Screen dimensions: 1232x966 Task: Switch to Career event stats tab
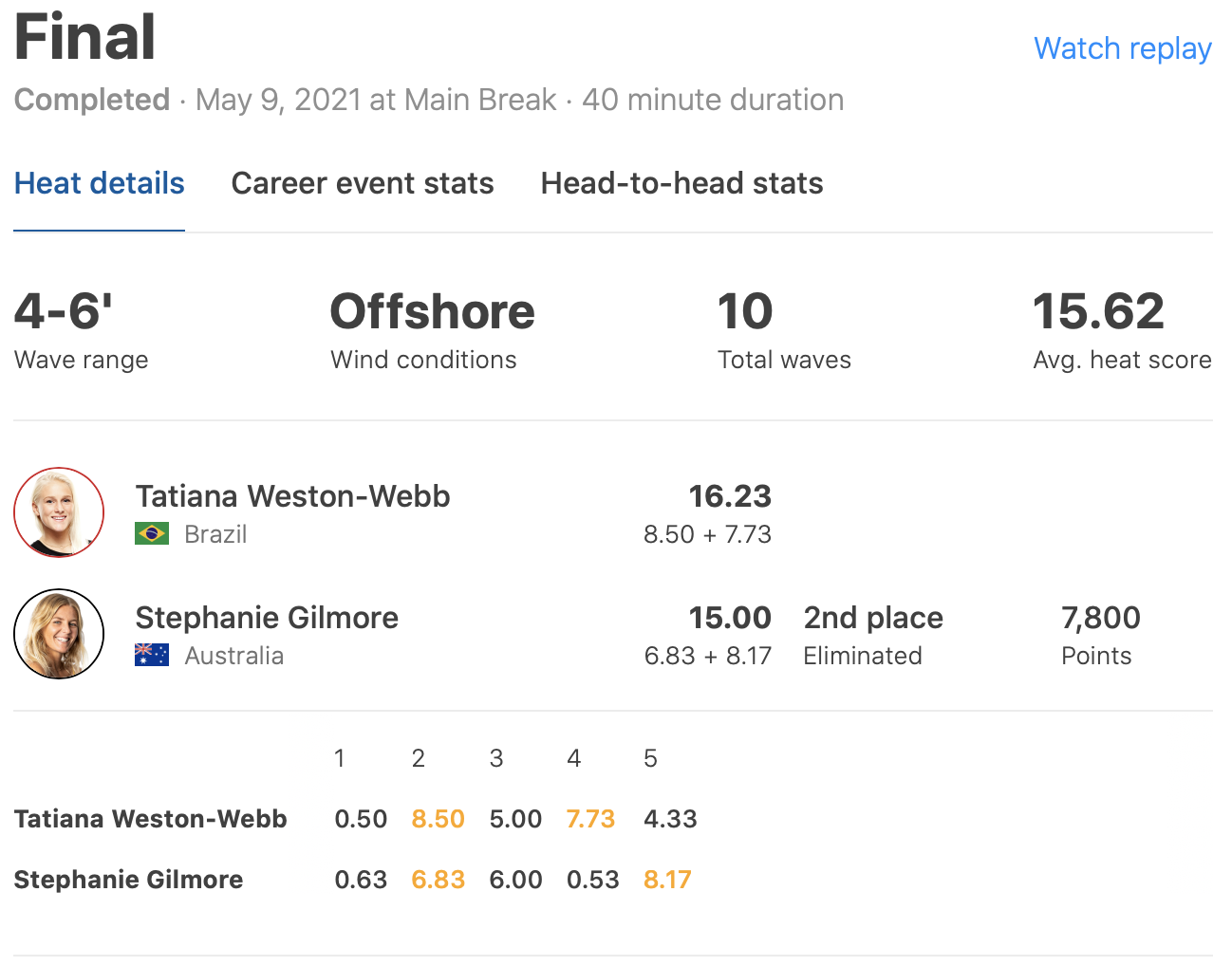363,183
